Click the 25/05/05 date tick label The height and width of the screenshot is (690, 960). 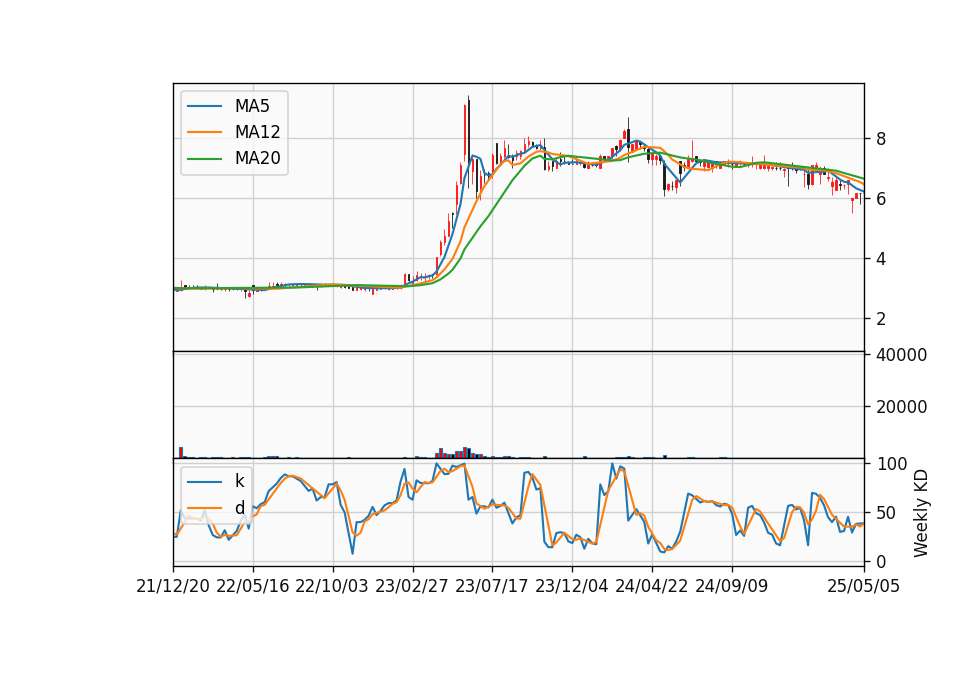pyautogui.click(x=864, y=586)
